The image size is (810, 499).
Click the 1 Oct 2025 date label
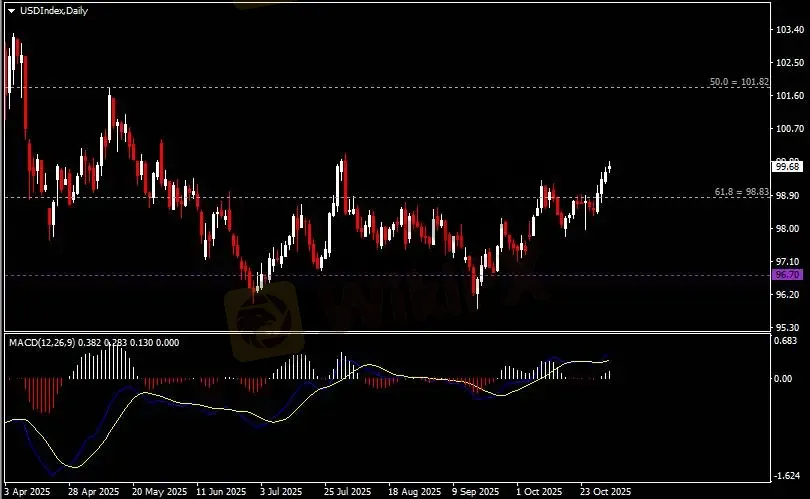pos(539,491)
